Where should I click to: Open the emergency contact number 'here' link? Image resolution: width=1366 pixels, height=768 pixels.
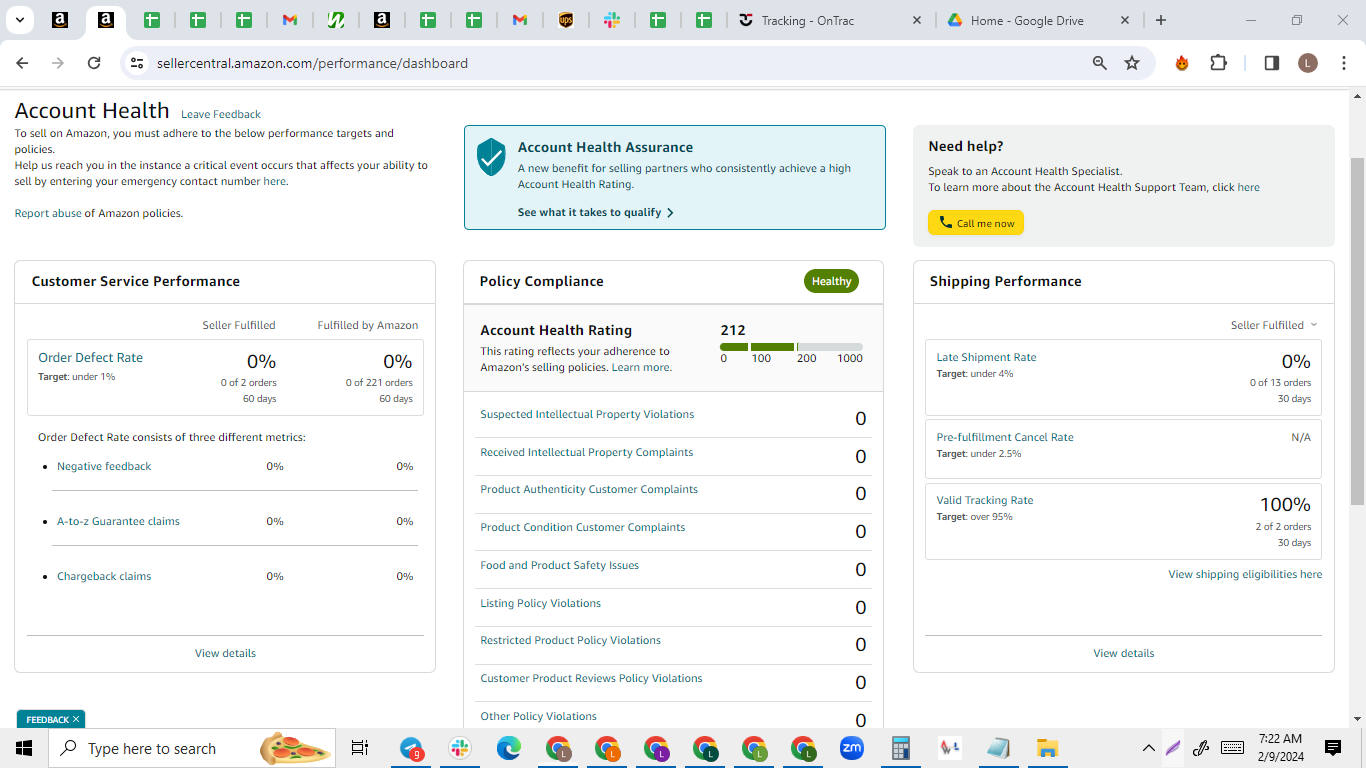click(274, 181)
